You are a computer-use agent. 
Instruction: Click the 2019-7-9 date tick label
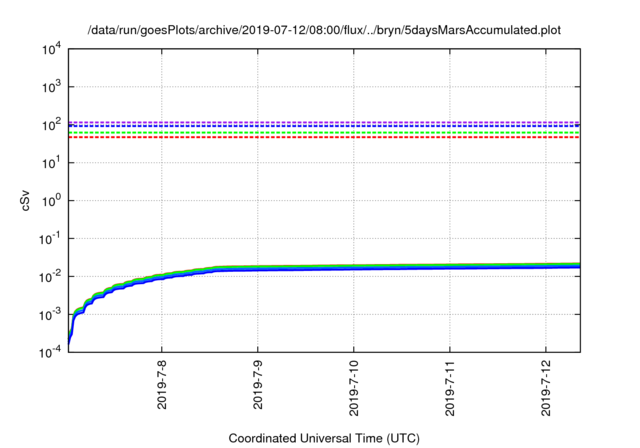258,384
